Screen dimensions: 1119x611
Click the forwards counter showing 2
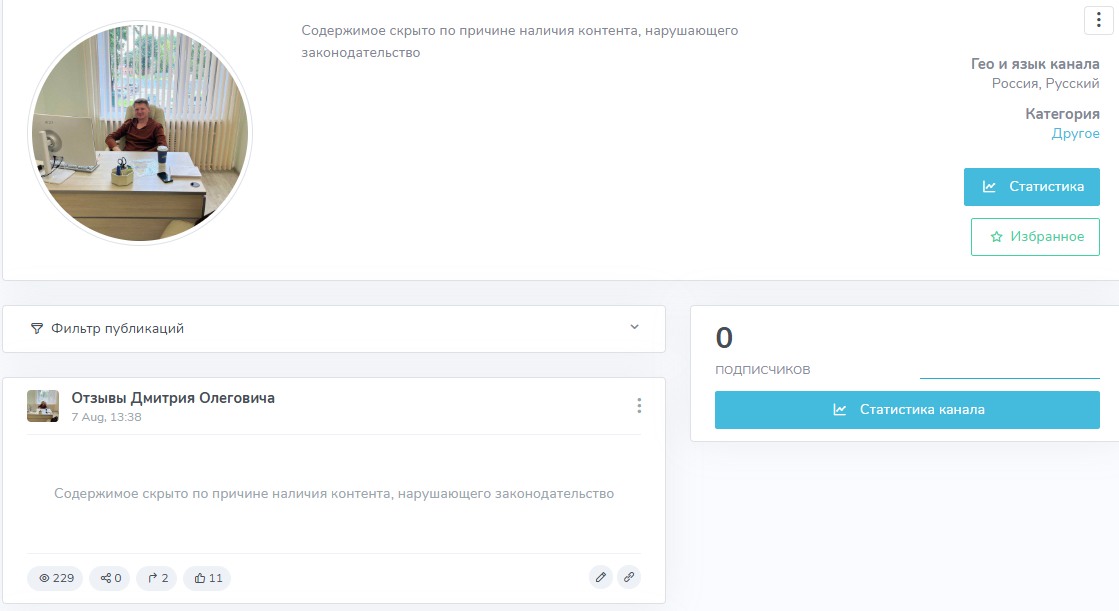coord(157,578)
